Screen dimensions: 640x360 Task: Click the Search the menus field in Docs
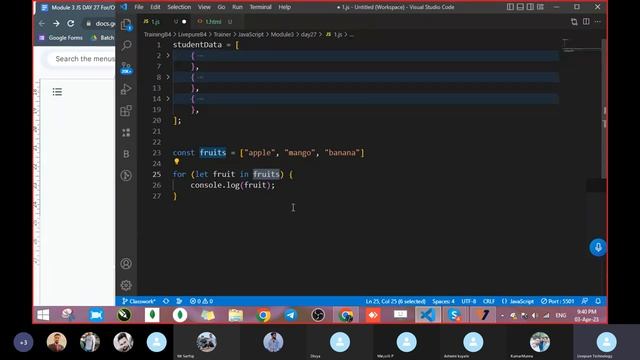pyautogui.click(x=82, y=59)
